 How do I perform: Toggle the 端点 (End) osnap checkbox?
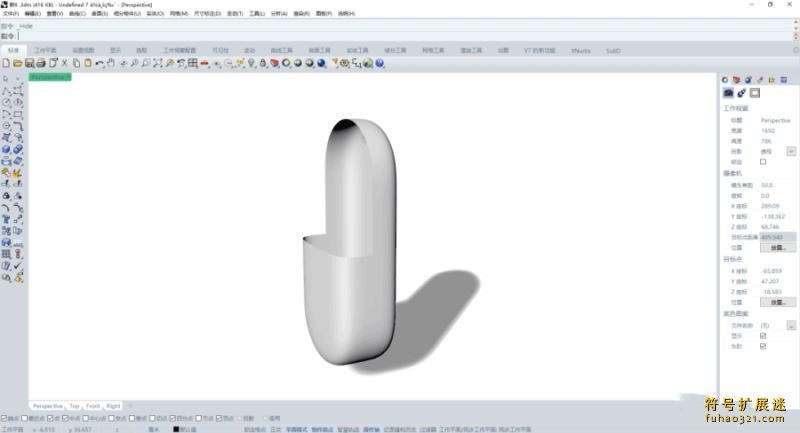[x=4, y=418]
